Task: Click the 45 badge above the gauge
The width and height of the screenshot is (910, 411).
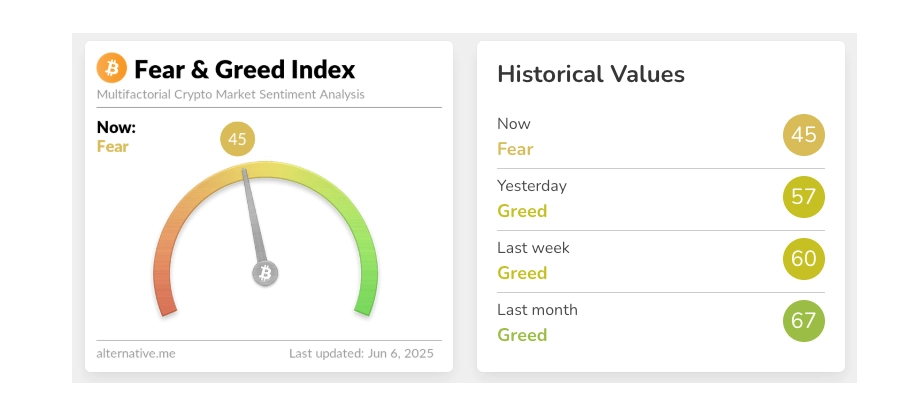Action: pos(237,139)
